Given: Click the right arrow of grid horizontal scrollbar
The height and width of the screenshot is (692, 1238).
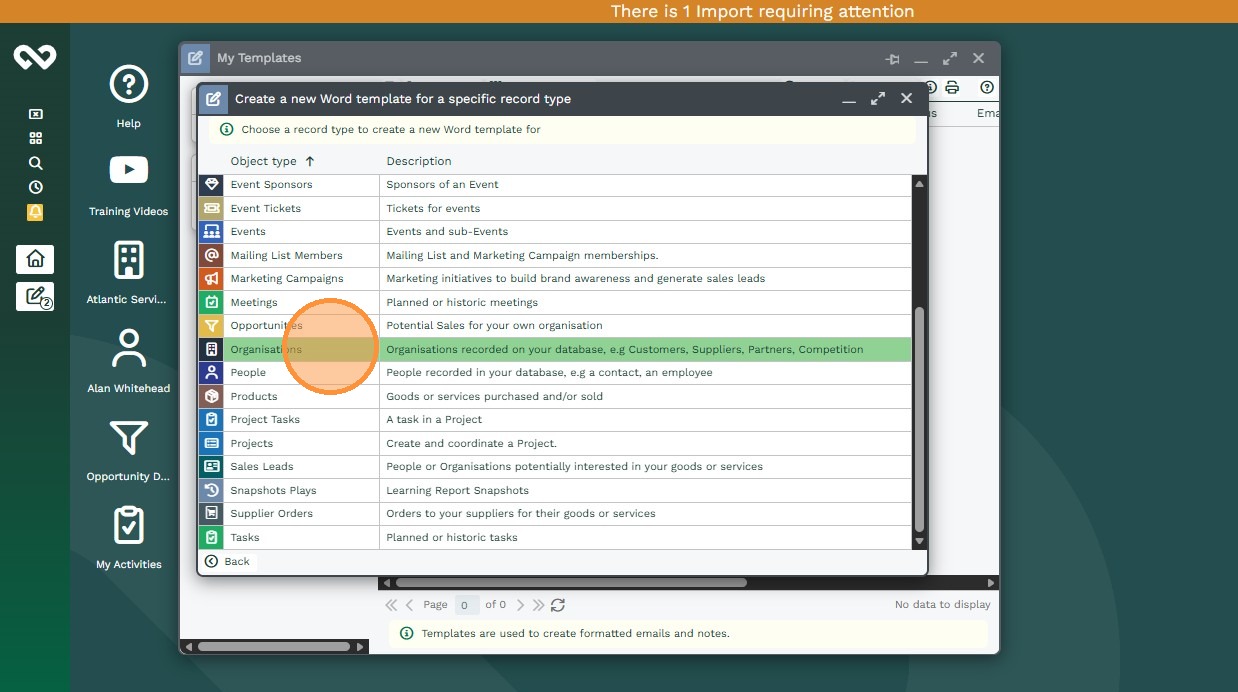Looking at the screenshot, I should click(991, 583).
